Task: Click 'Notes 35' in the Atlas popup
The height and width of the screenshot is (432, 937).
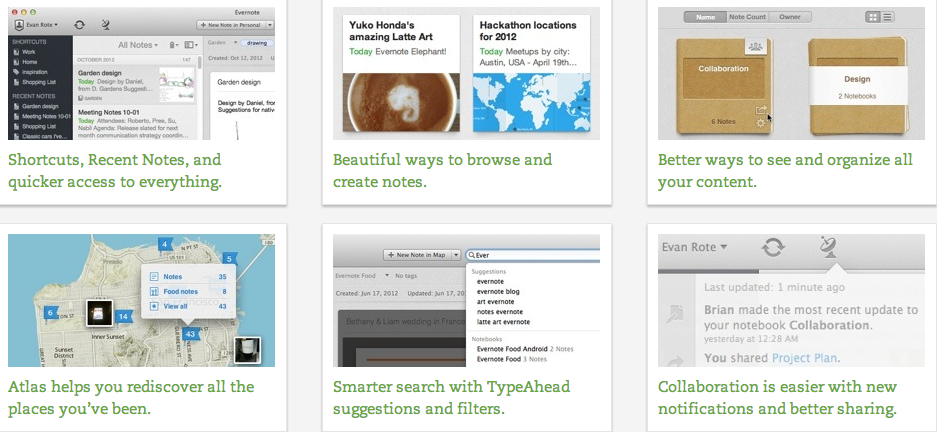Action: pos(188,277)
